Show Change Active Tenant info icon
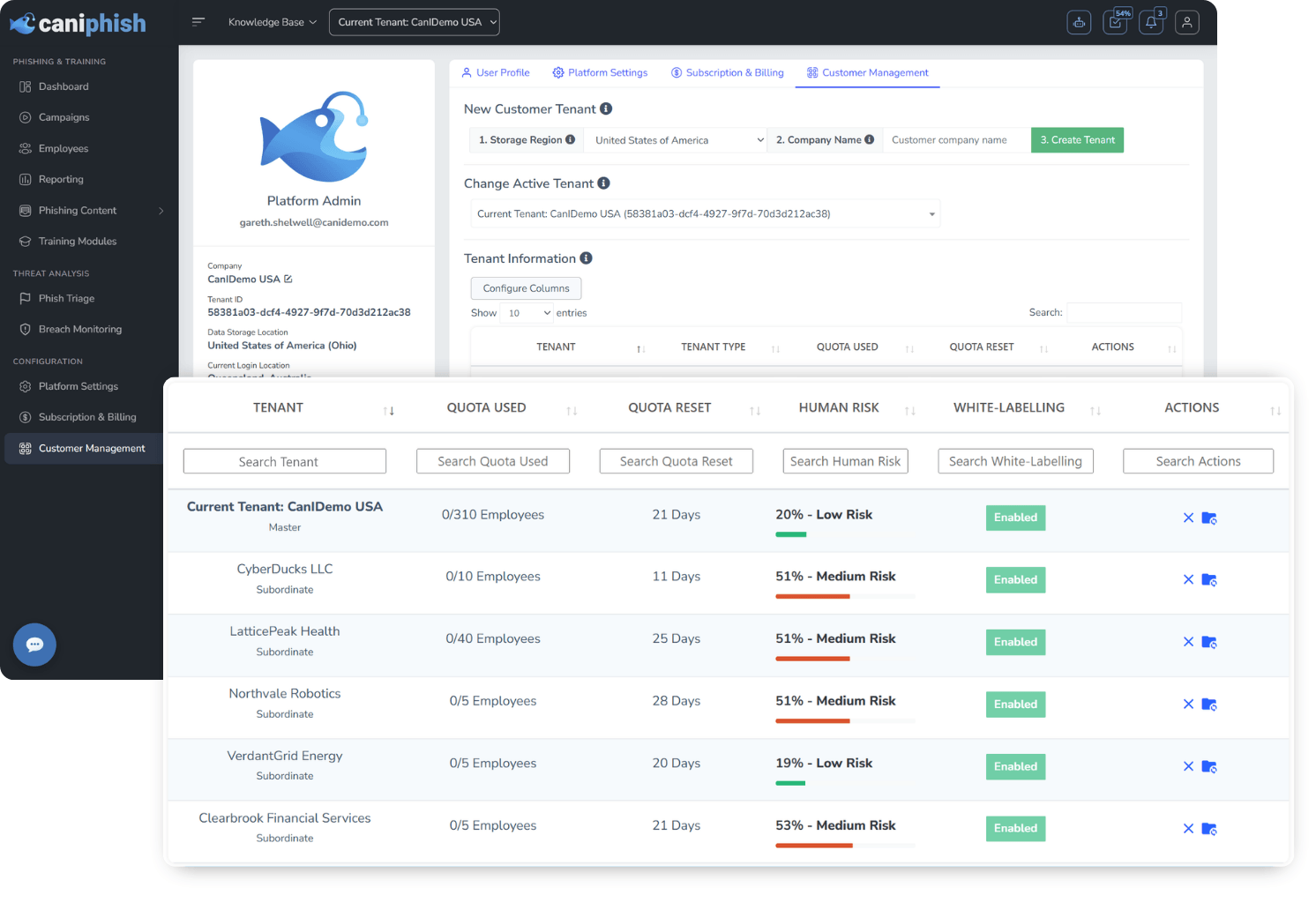The height and width of the screenshot is (917, 1316). pos(603,183)
